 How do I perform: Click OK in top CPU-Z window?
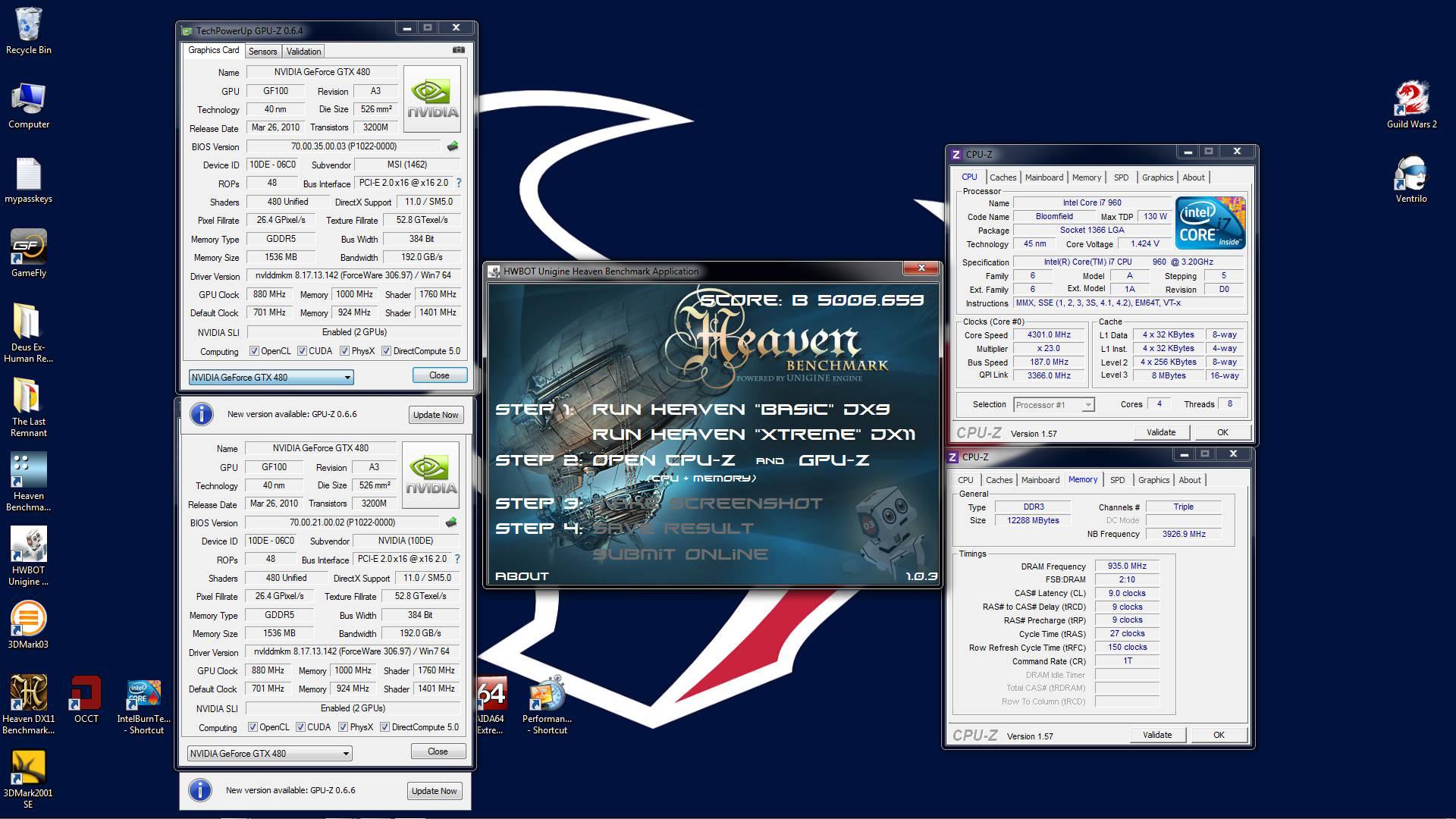(1222, 432)
